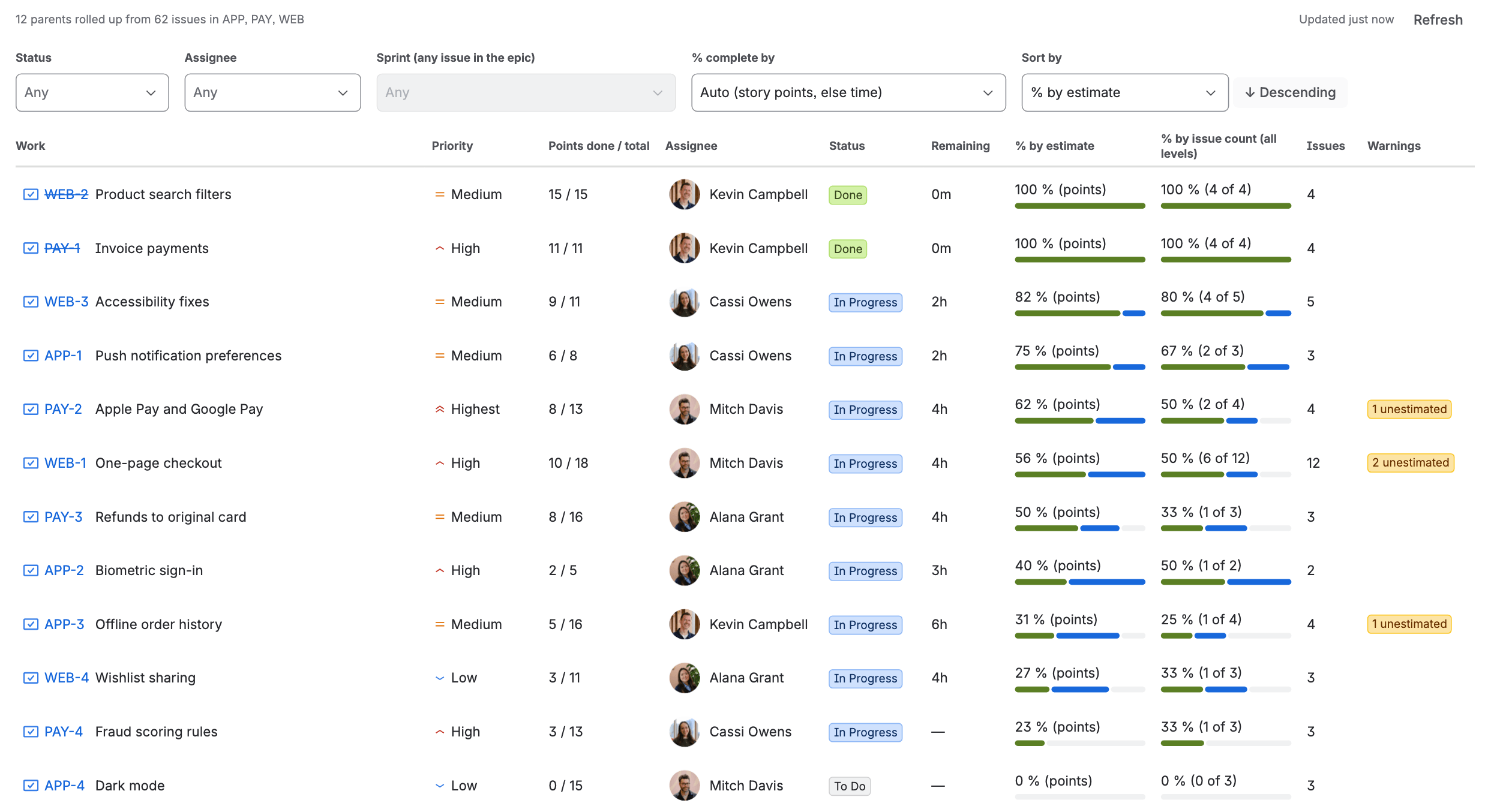Open the Sprint filter dropdown

point(526,92)
